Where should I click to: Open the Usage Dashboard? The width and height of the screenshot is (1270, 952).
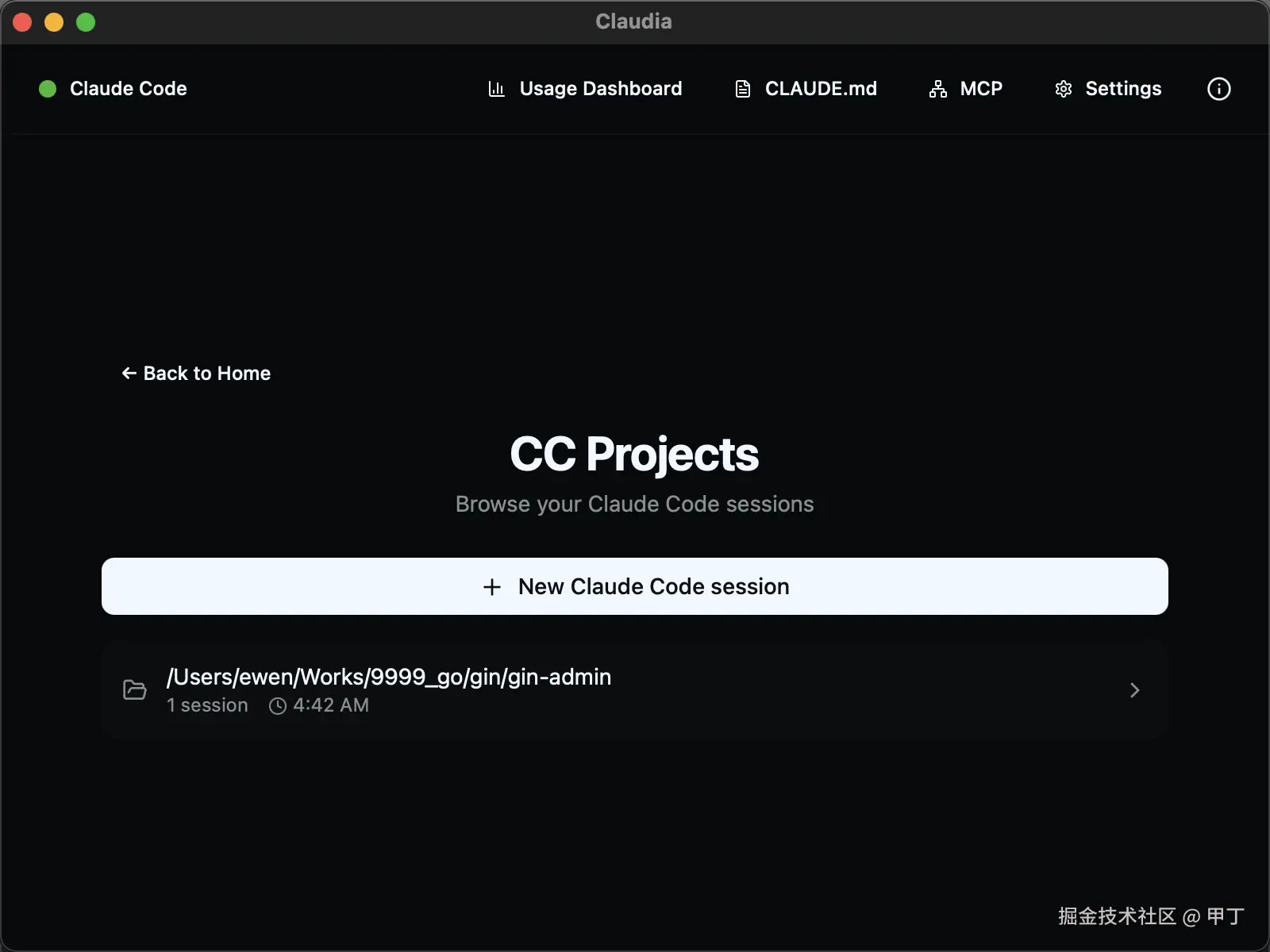[585, 89]
